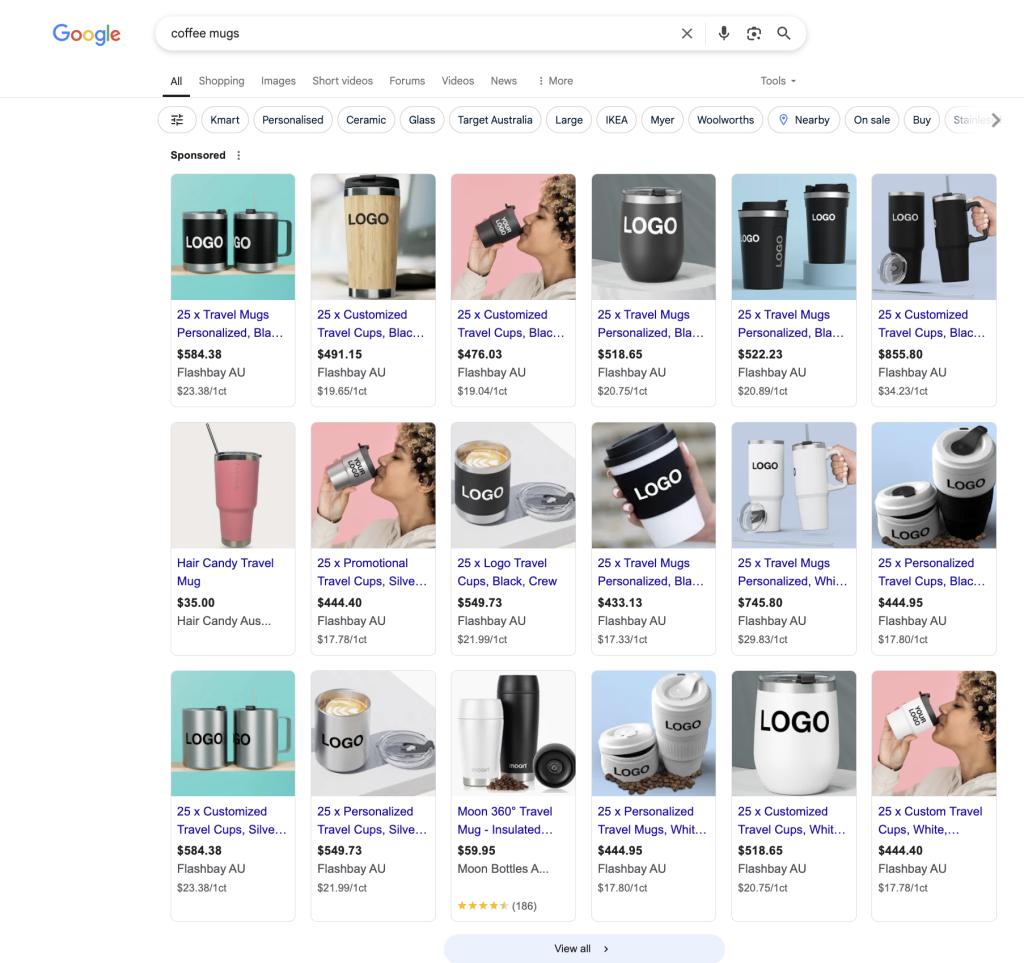The height and width of the screenshot is (963, 1024).
Task: Open the 25 x Custom Travel Cups, White link
Action: point(930,820)
